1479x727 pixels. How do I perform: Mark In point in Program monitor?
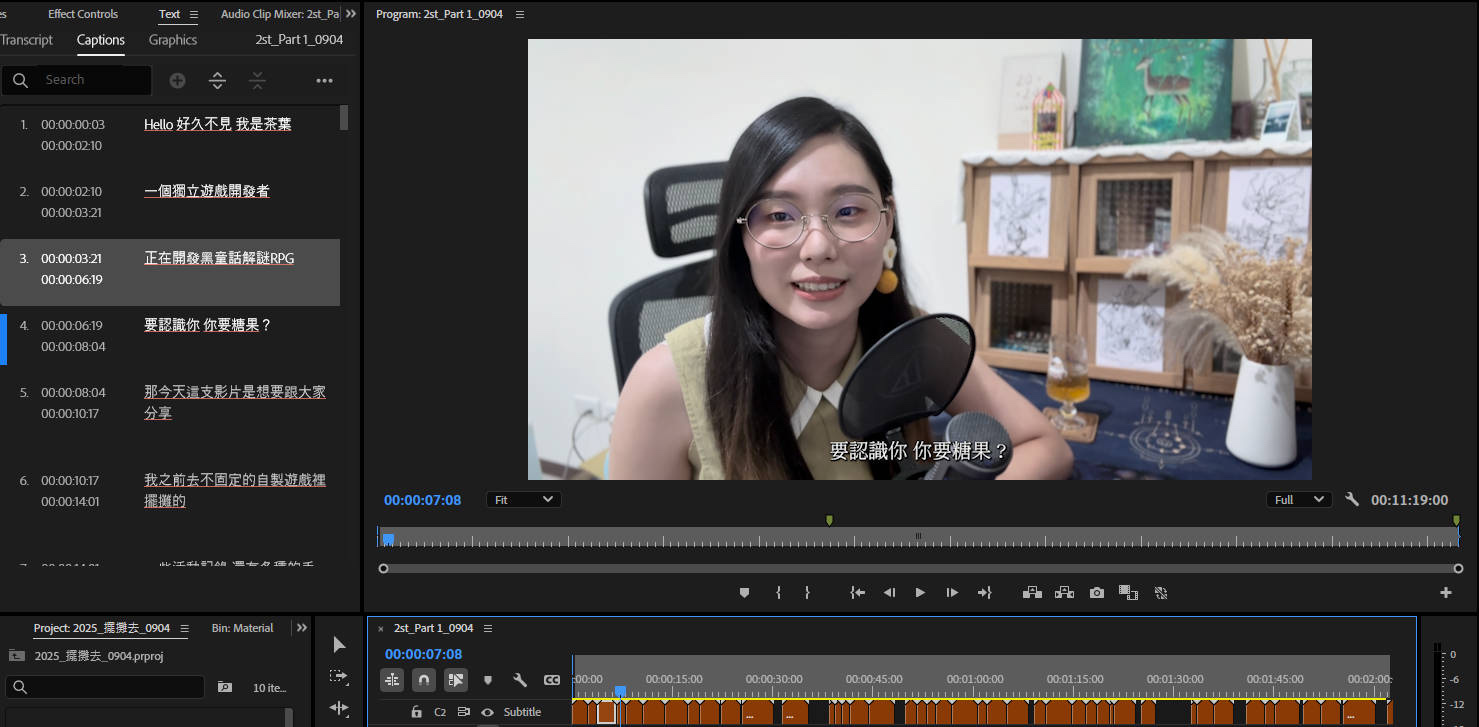click(x=778, y=593)
